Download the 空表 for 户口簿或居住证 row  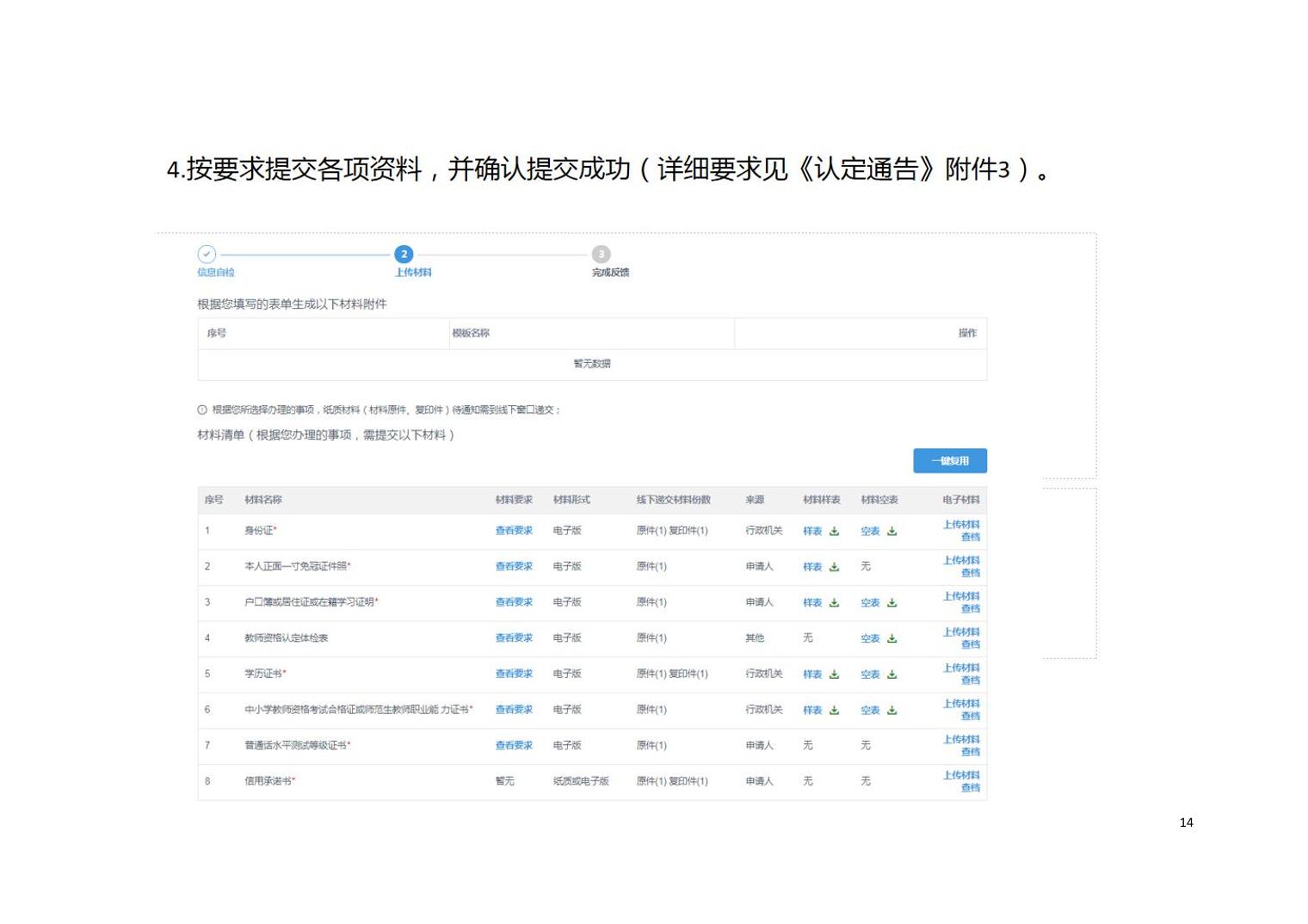(x=892, y=603)
